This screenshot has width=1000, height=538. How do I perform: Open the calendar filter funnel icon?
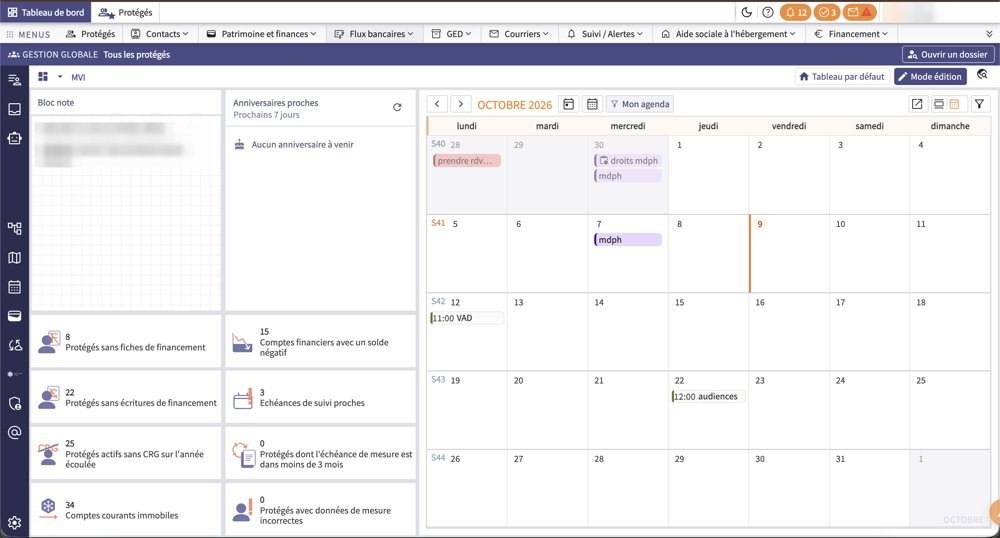coord(980,104)
